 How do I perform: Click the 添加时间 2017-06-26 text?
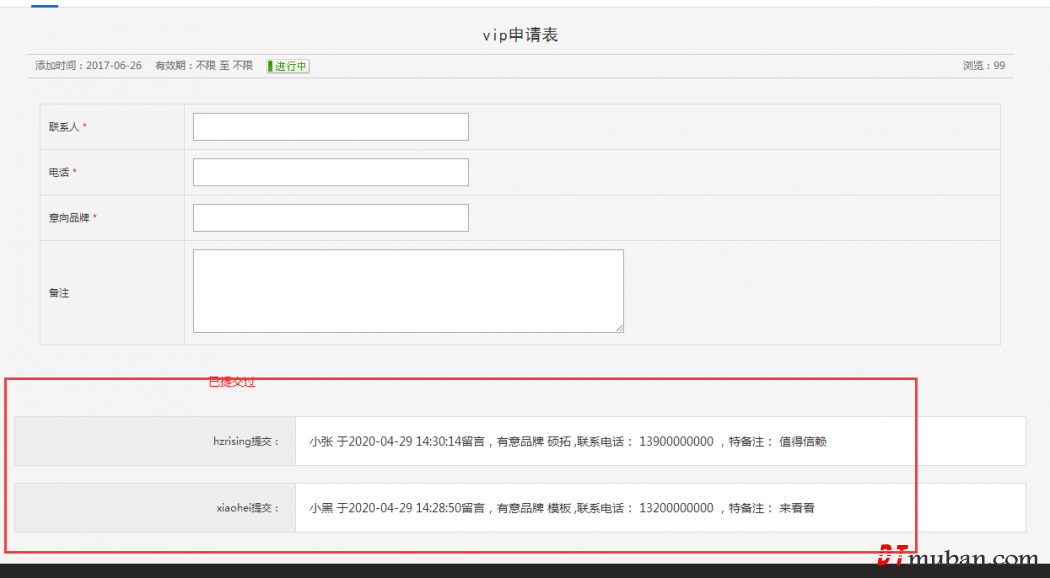88,66
